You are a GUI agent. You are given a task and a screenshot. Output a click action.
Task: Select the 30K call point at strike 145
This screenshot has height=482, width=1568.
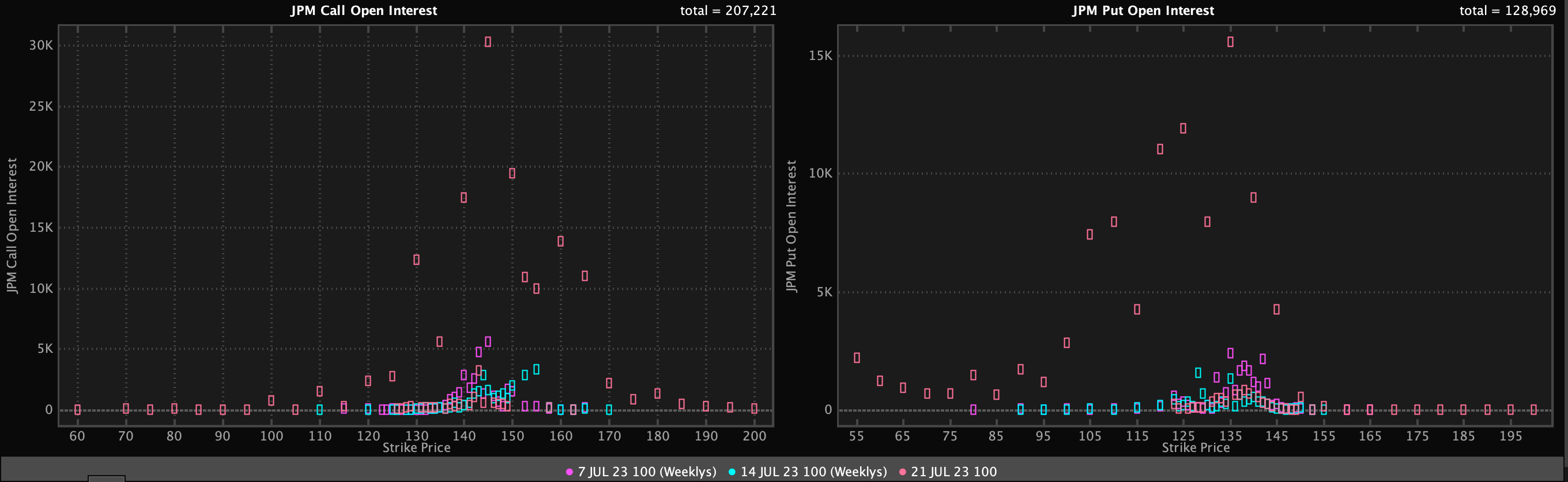tap(488, 42)
